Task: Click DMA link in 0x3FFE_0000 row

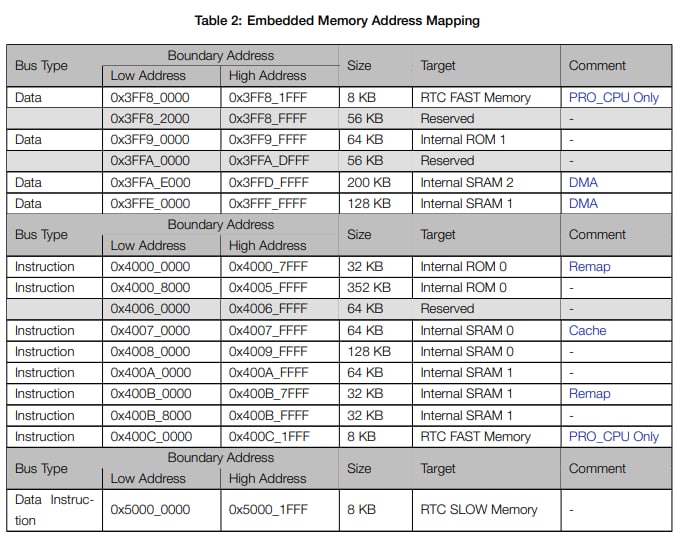Action: [x=583, y=203]
